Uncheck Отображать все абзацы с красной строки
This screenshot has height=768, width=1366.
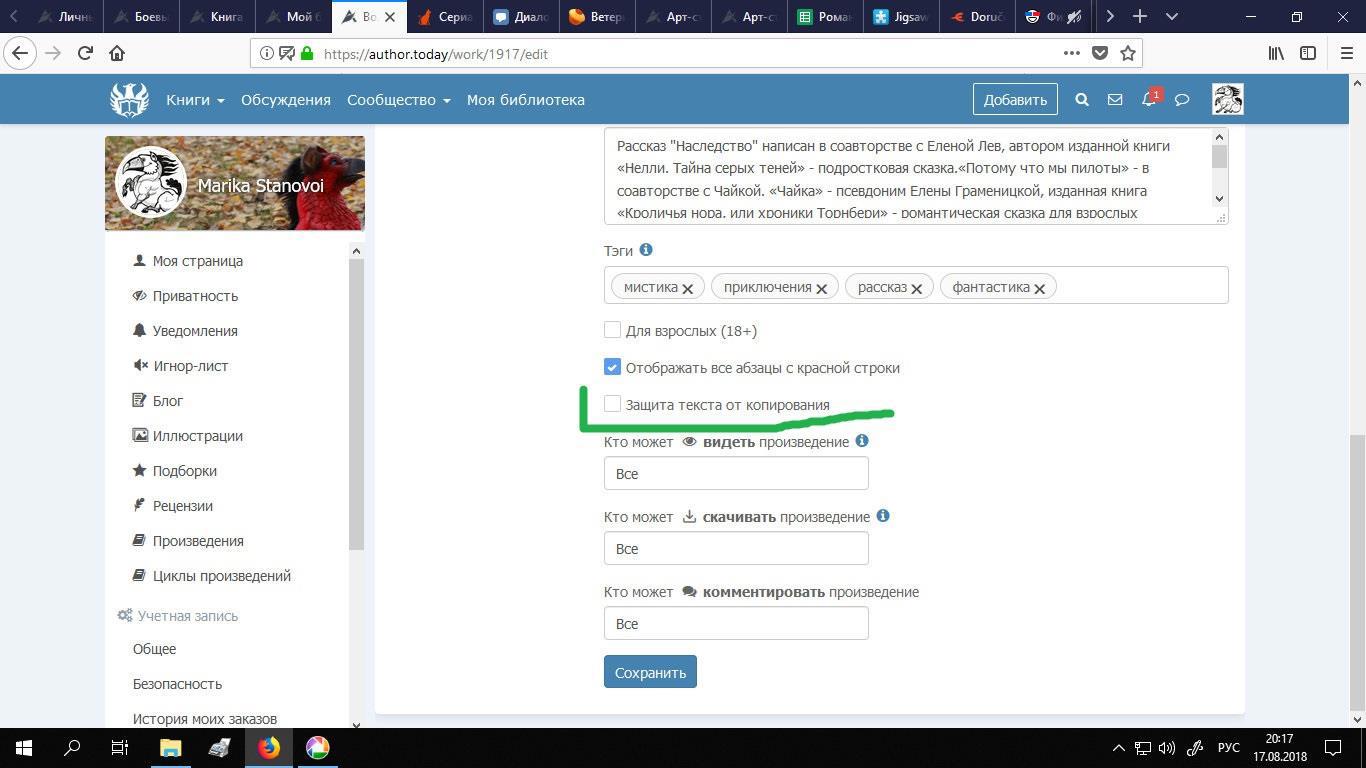tap(613, 367)
